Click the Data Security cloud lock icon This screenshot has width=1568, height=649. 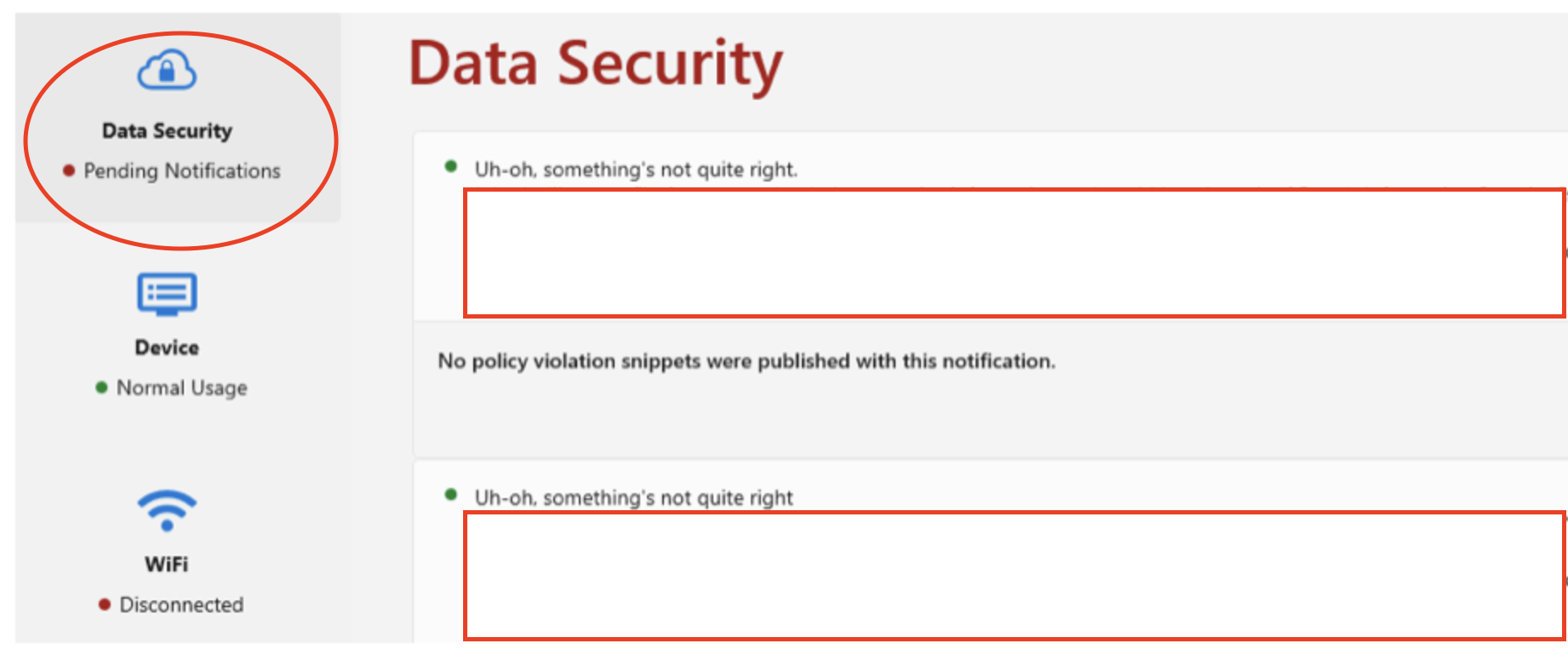167,70
